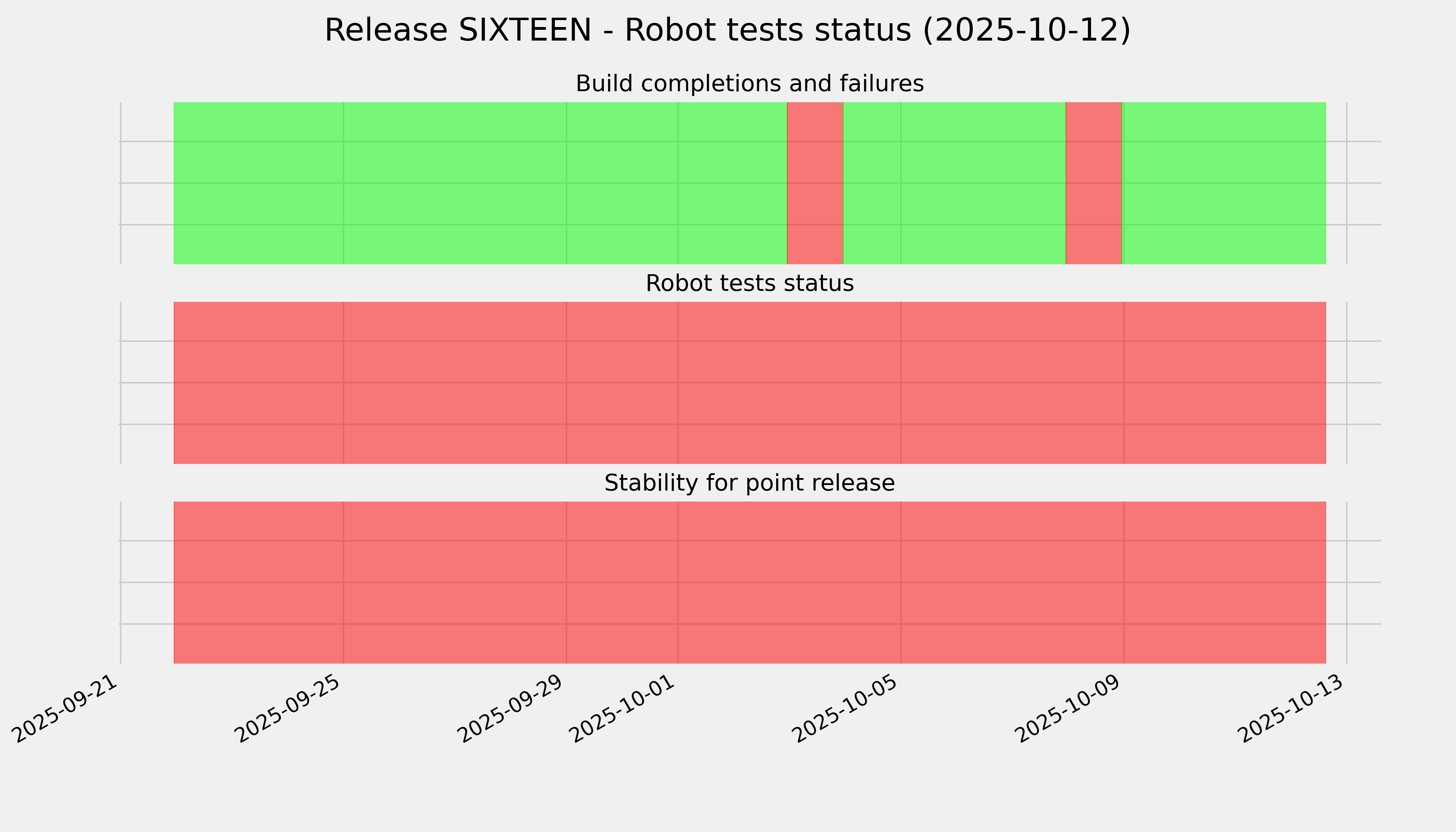Click the first red failure band in build panel
This screenshot has width=1456, height=832.
815,183
